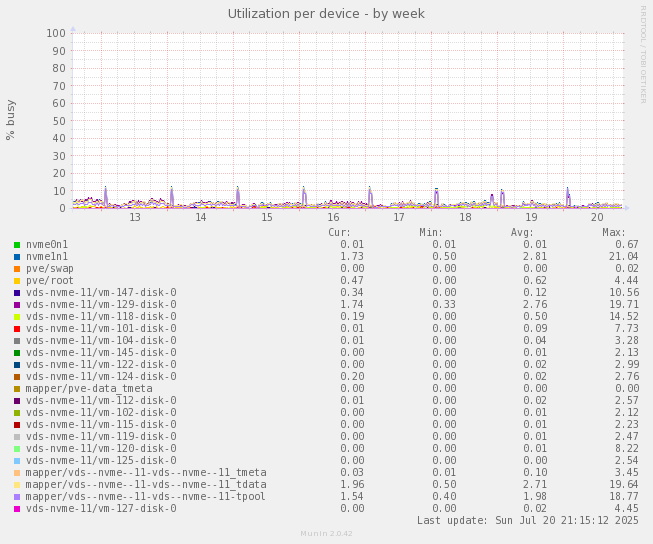Viewport: 653px width, 544px height.
Task: Click the 50 y-axis tick label
Action: [x=59, y=121]
